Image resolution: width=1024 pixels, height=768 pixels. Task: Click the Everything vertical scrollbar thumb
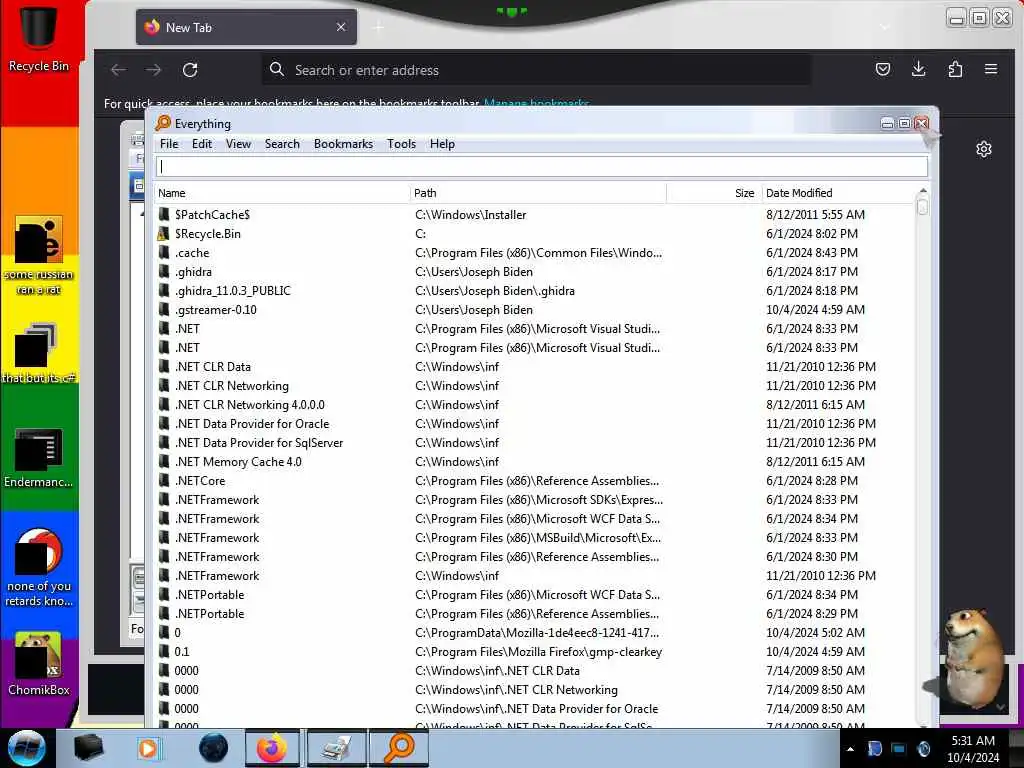(x=922, y=207)
